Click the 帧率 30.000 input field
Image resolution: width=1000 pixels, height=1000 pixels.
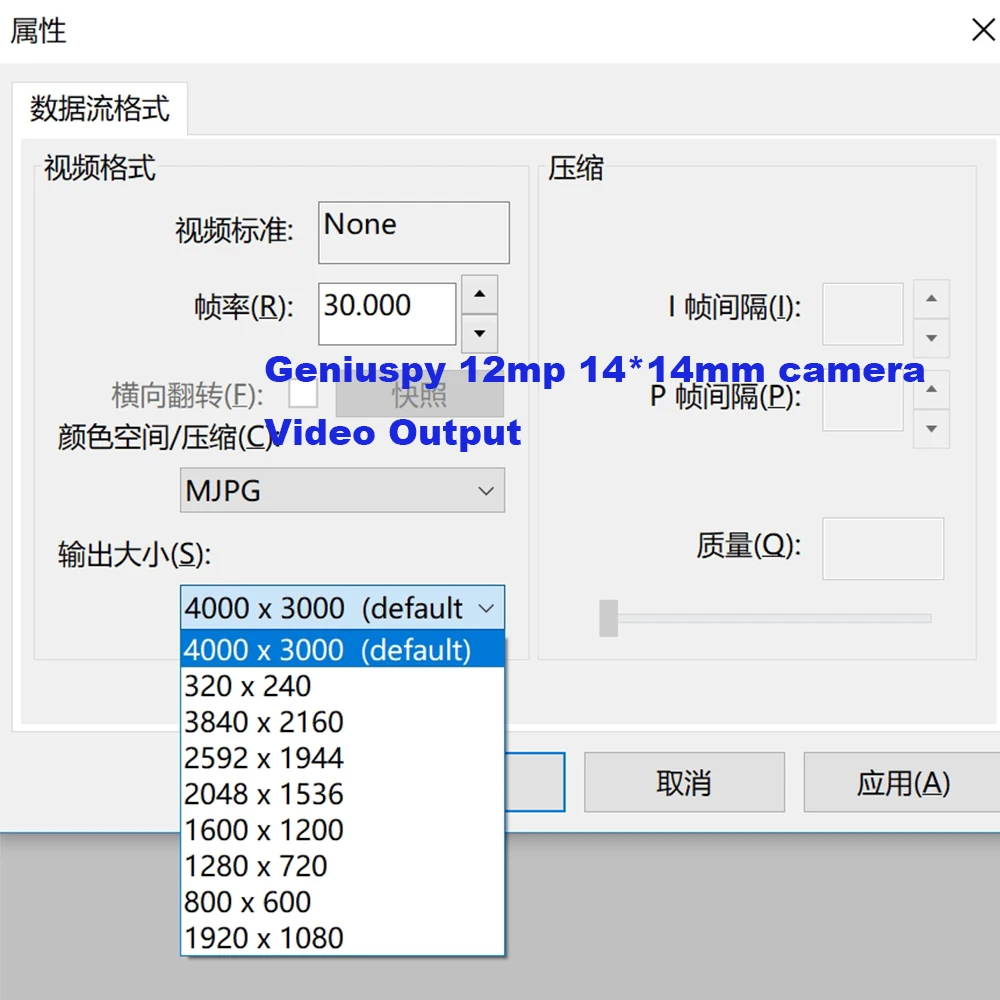point(387,314)
